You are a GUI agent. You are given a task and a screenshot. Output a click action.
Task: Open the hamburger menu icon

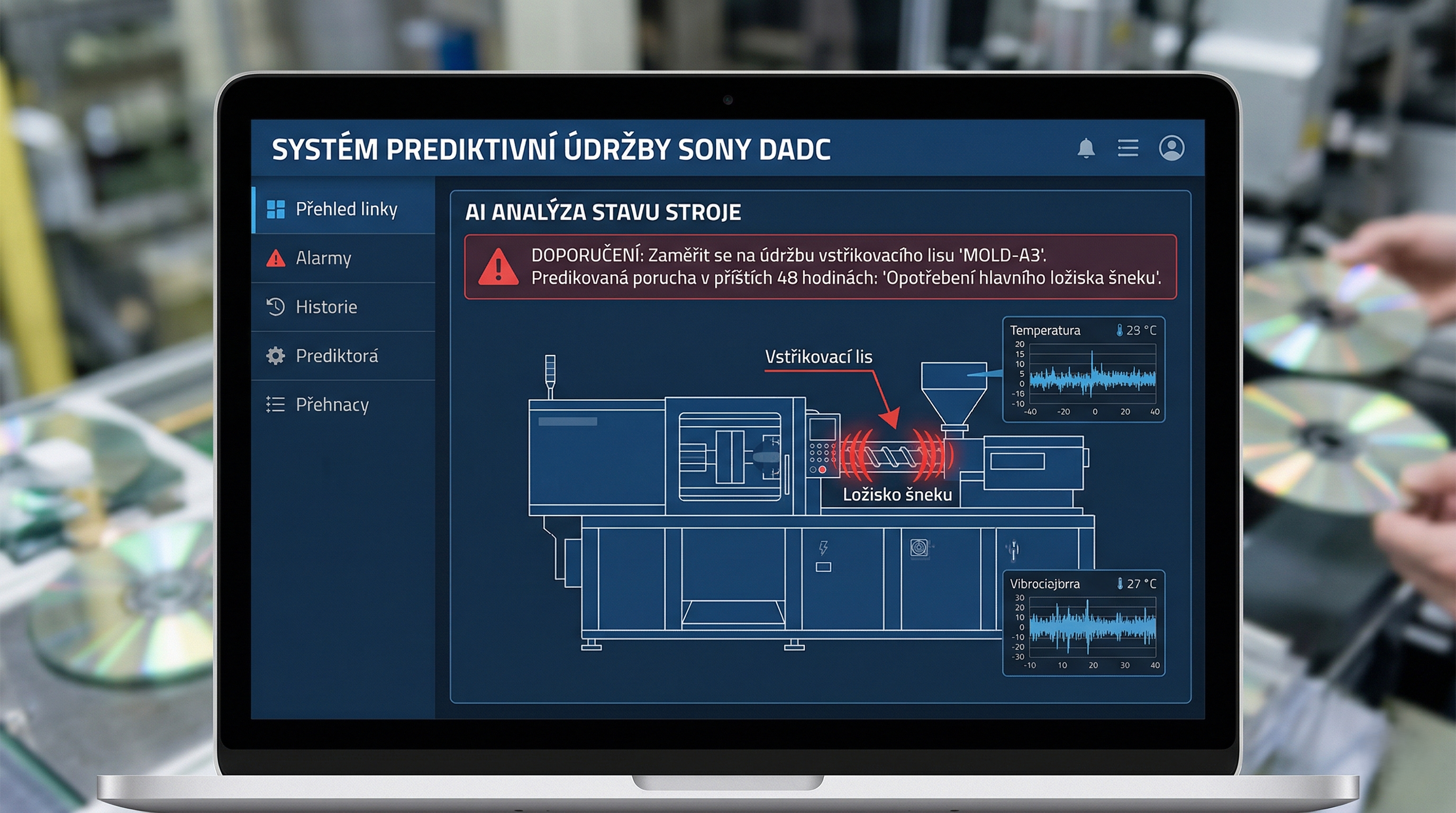1127,148
